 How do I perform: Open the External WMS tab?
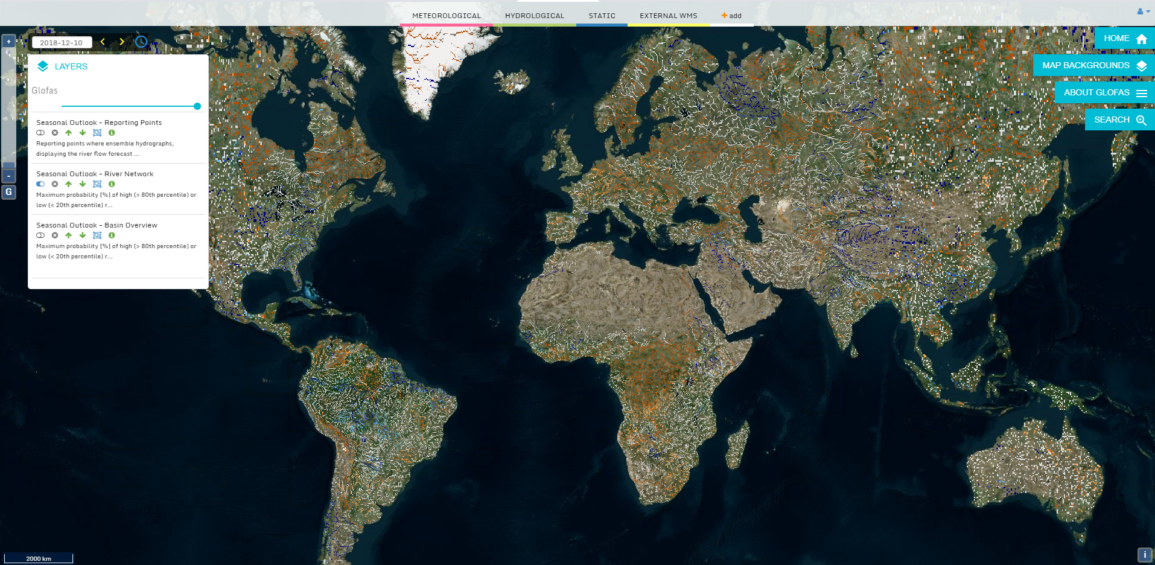pos(668,16)
